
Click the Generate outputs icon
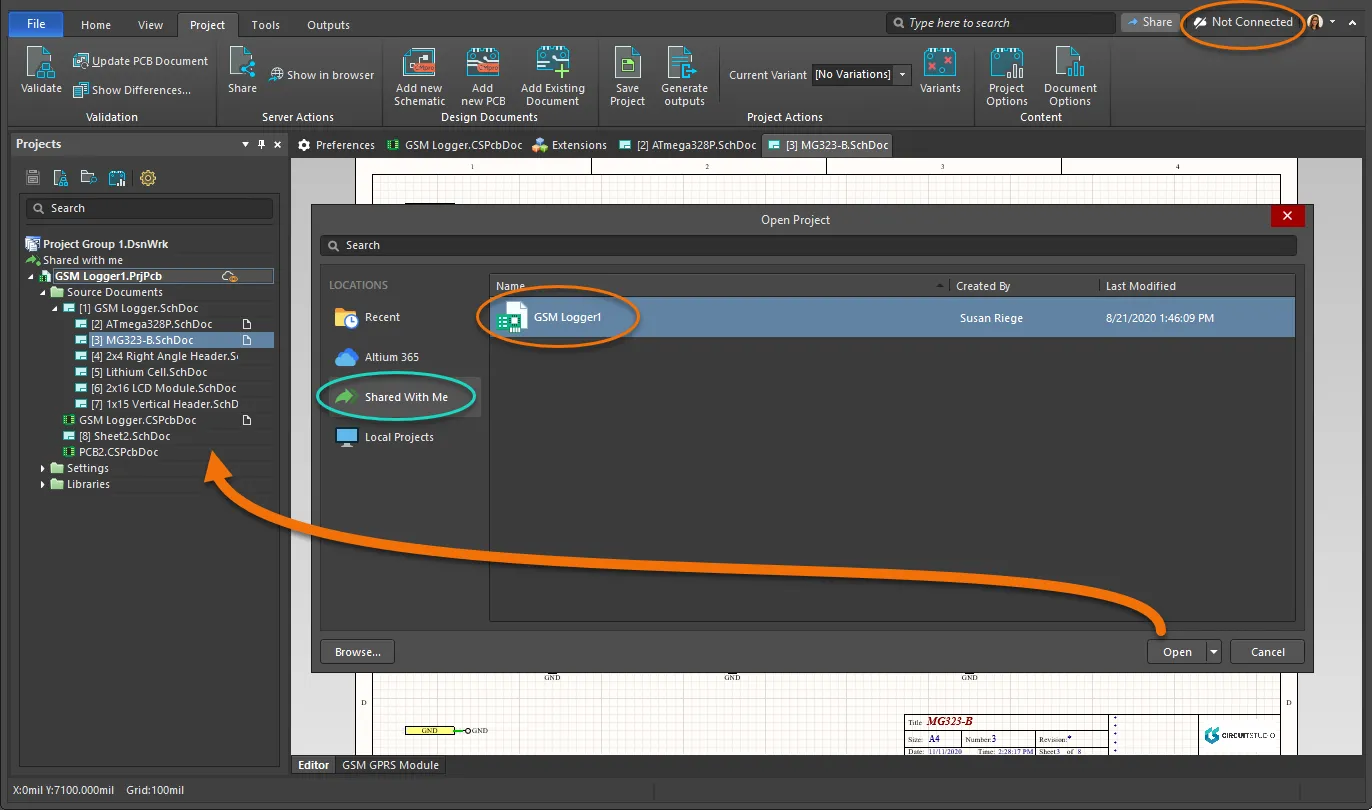click(x=684, y=62)
